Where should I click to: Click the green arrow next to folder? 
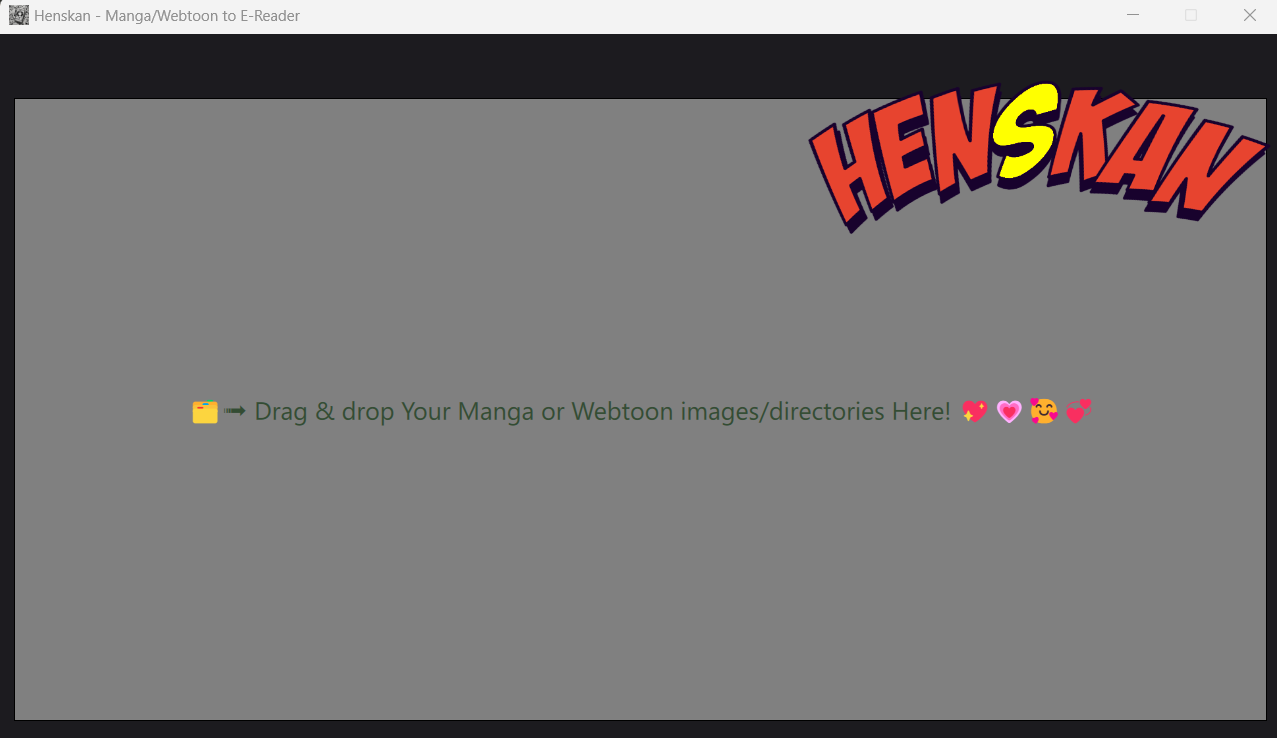pyautogui.click(x=234, y=411)
